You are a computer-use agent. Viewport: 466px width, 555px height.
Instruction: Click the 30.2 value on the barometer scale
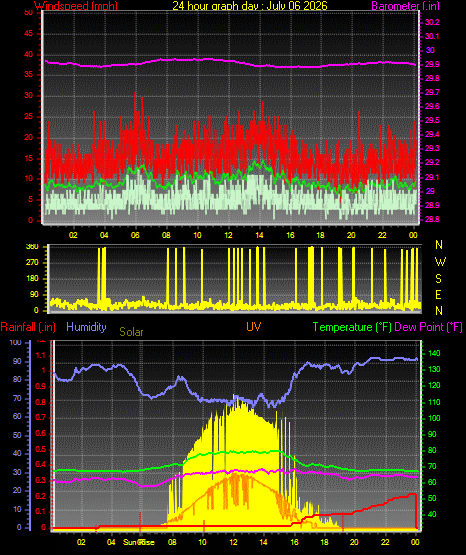(432, 22)
